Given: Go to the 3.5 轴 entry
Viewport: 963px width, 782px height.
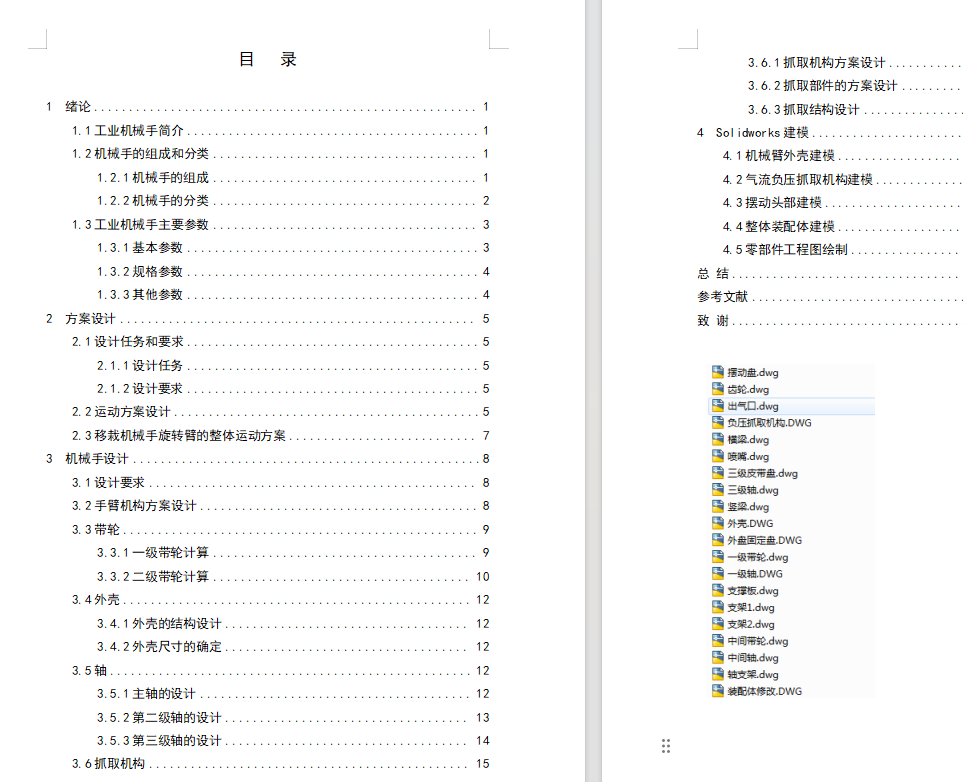Looking at the screenshot, I should (280, 671).
